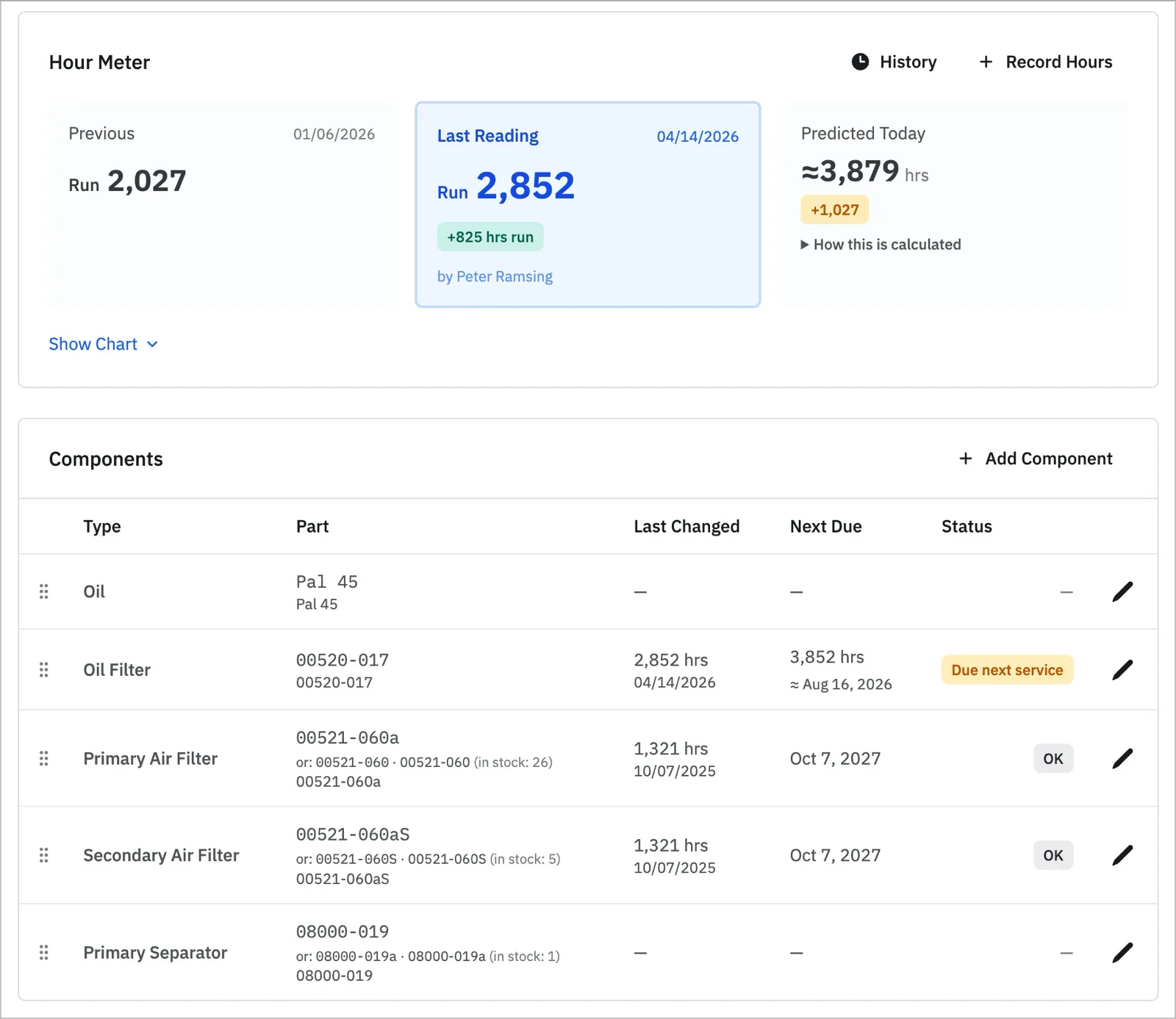Select the Last Reading card

(588, 204)
